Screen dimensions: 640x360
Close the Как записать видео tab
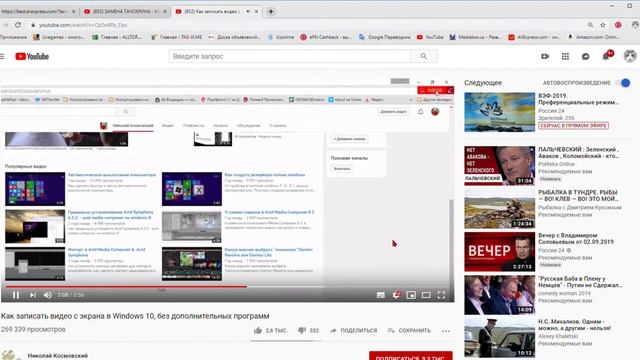[256, 11]
